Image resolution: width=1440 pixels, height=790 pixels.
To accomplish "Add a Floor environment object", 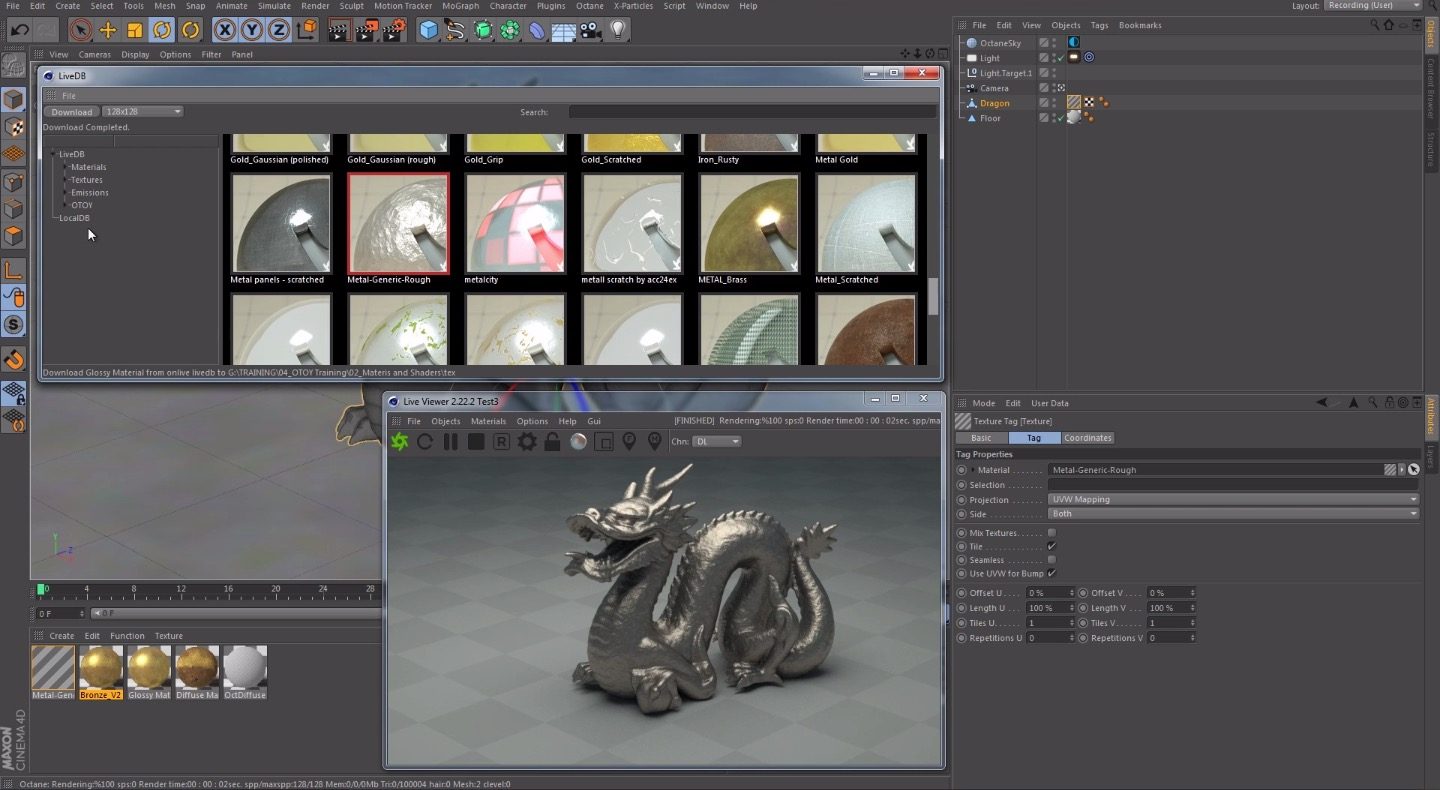I will 564,30.
